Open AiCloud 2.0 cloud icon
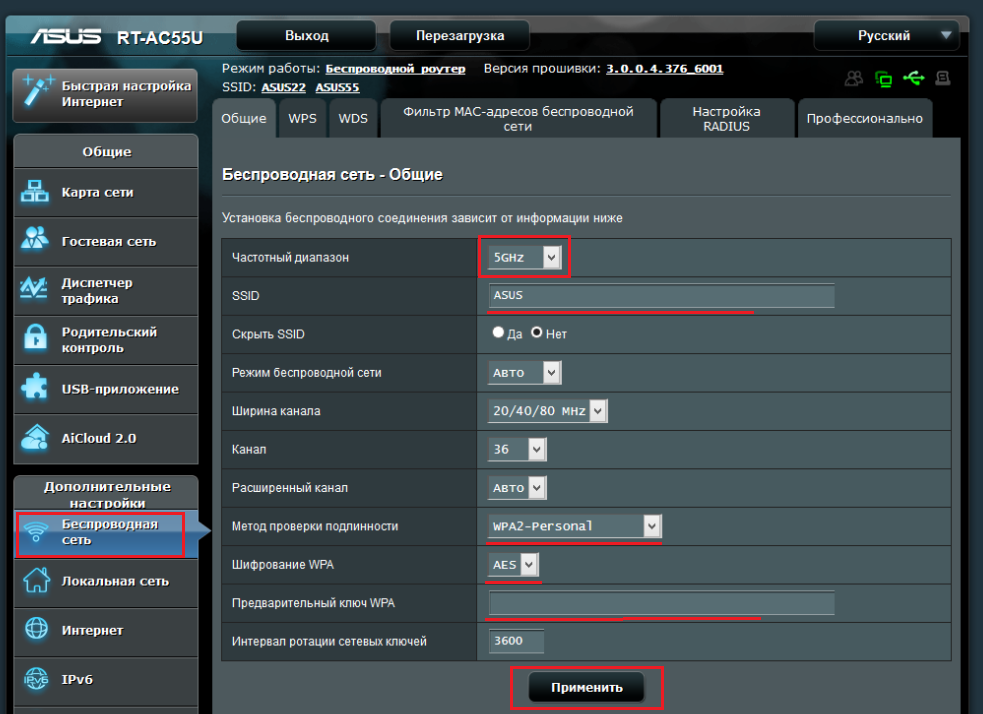983x714 pixels. click(x=36, y=438)
